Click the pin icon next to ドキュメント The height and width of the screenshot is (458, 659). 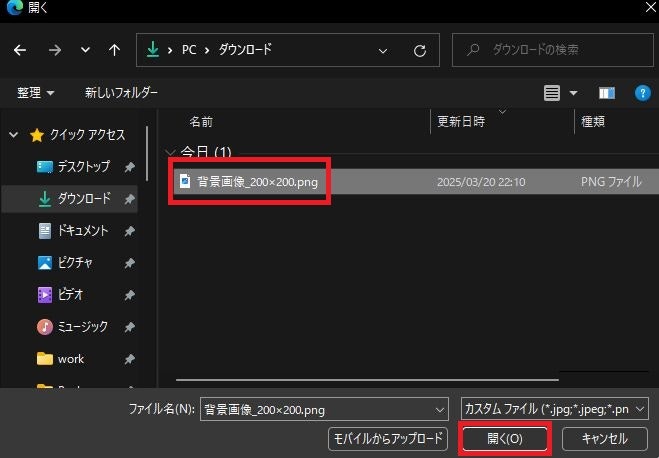click(129, 231)
